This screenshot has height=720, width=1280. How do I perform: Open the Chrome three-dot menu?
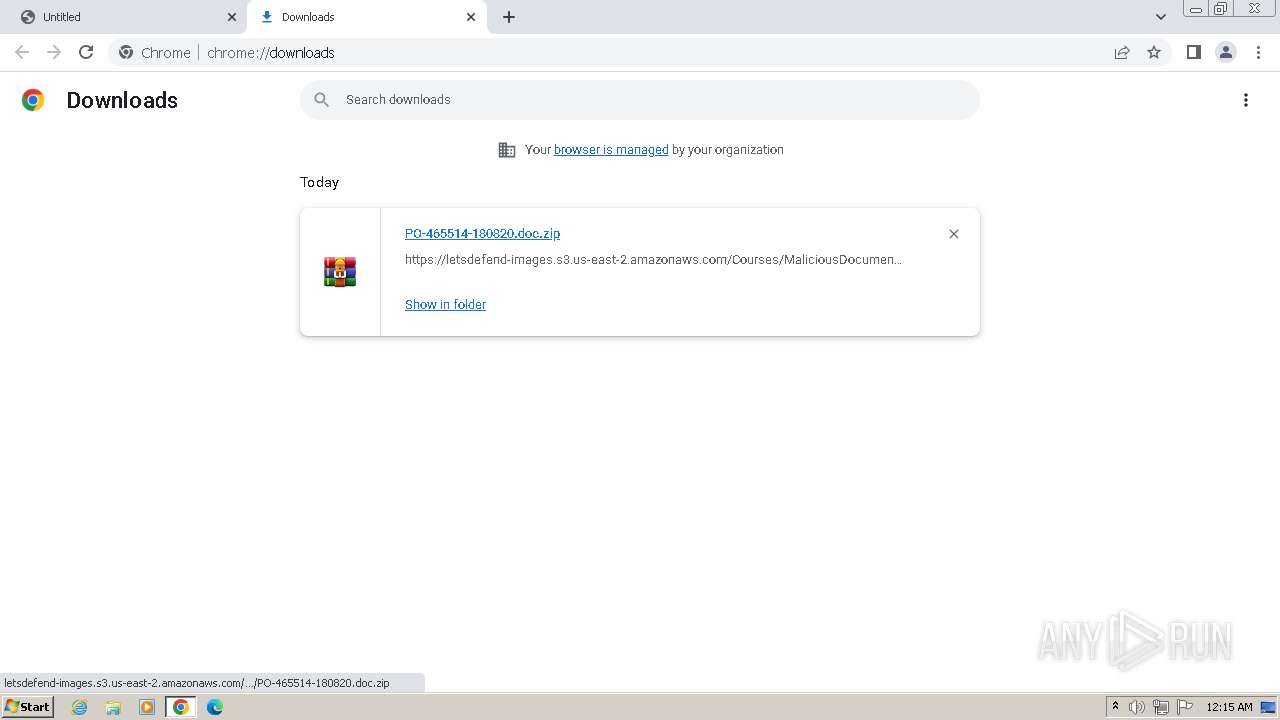tap(1258, 52)
